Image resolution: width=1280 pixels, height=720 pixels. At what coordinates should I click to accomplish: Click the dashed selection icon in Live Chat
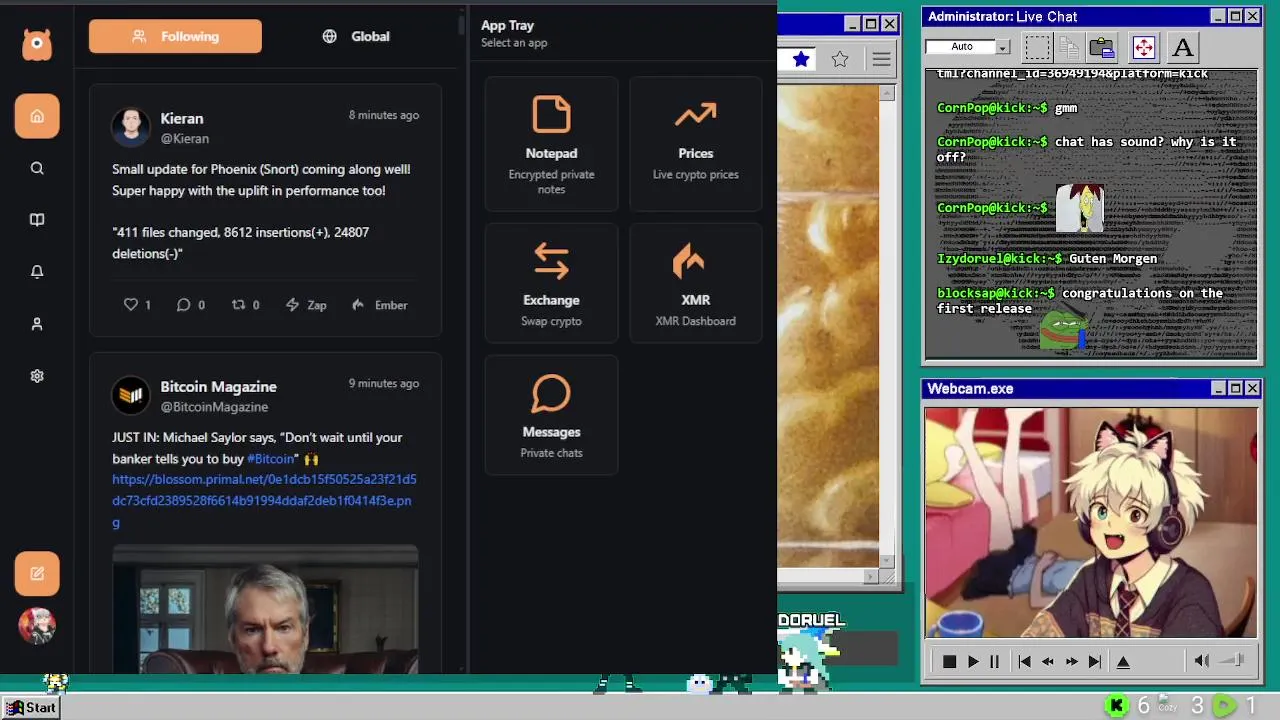click(1038, 47)
